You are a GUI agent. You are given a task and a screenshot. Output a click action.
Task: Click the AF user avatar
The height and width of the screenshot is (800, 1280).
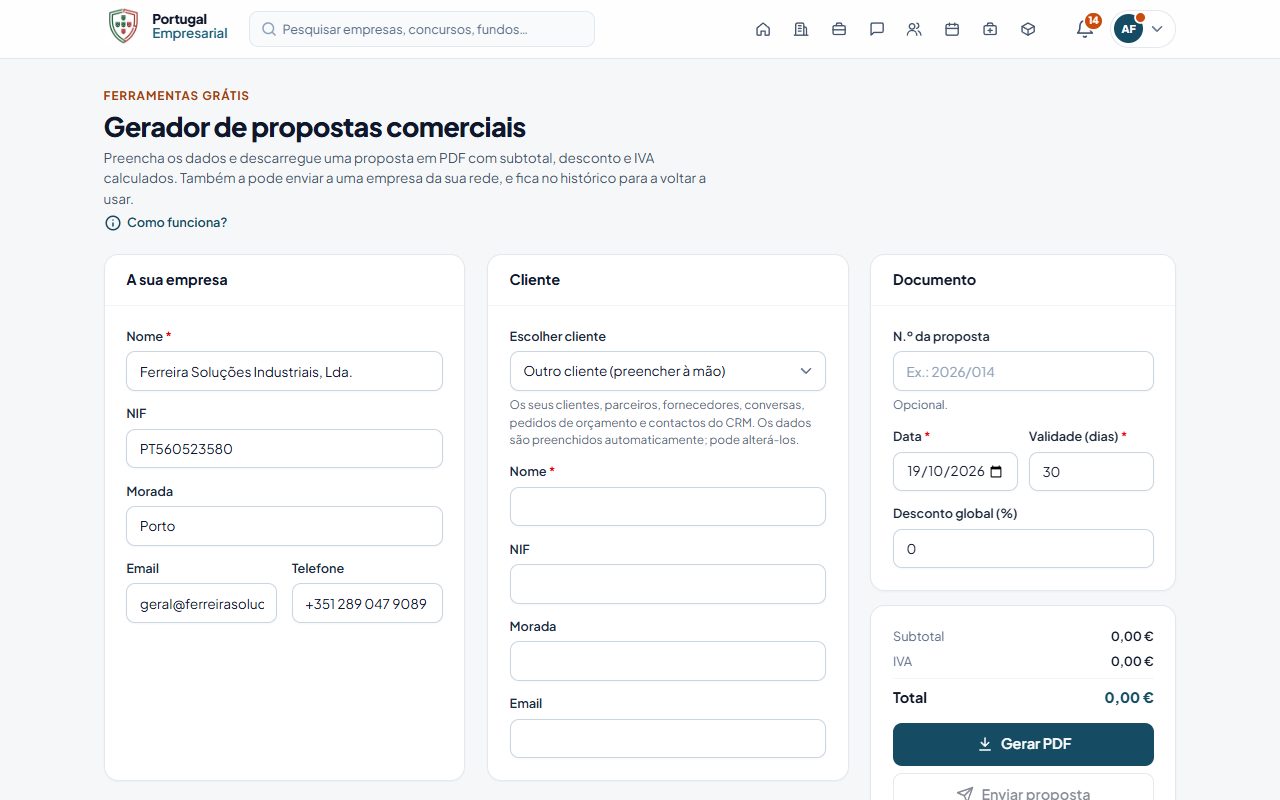click(1129, 29)
